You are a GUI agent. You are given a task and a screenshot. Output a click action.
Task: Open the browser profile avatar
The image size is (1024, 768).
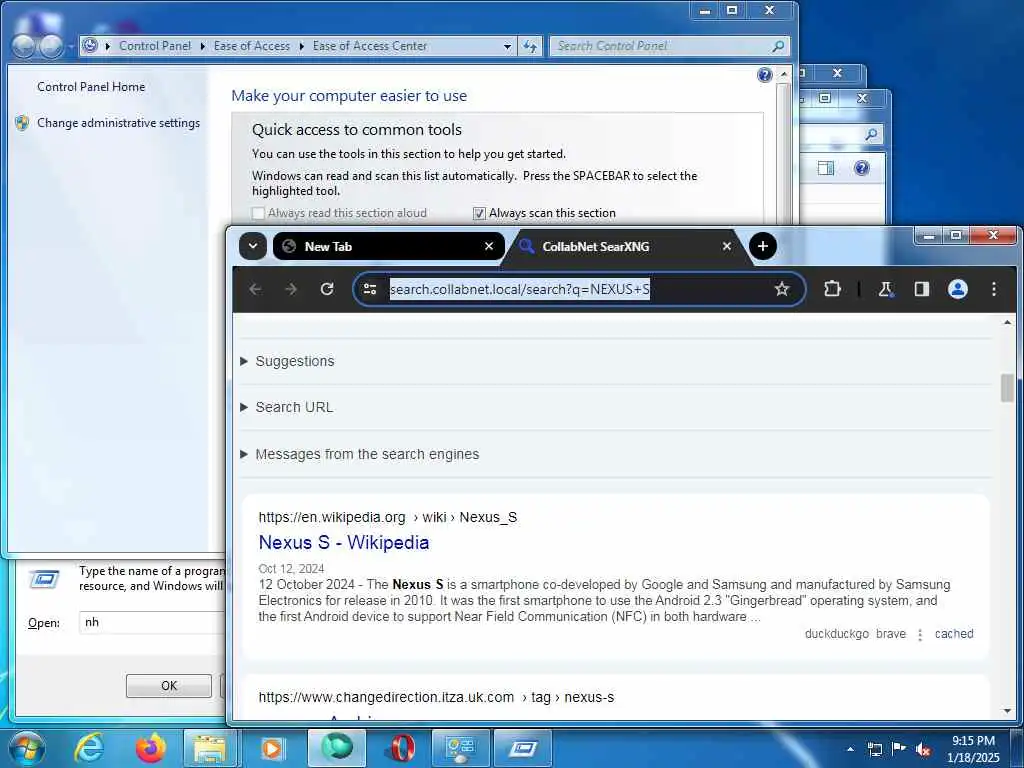point(958,289)
